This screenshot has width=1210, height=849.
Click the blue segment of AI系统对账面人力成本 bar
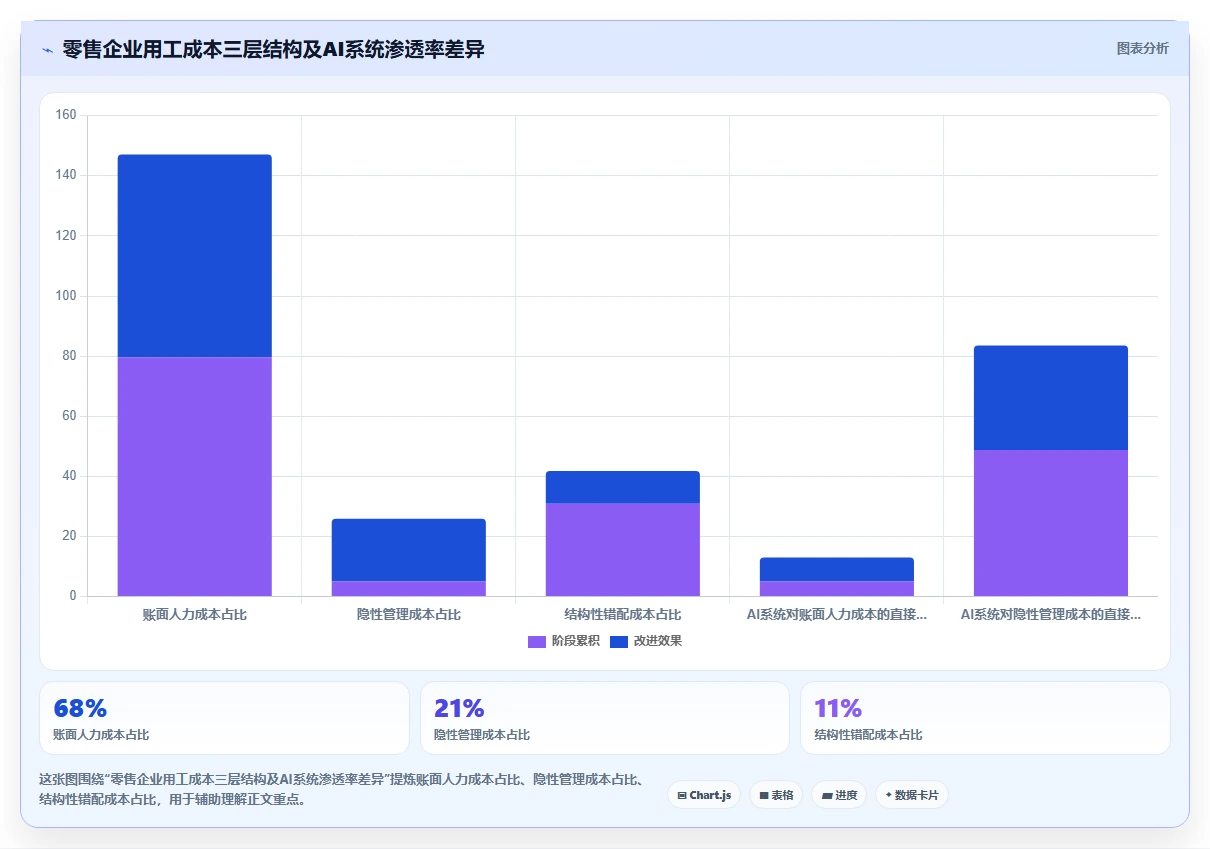pyautogui.click(x=837, y=569)
